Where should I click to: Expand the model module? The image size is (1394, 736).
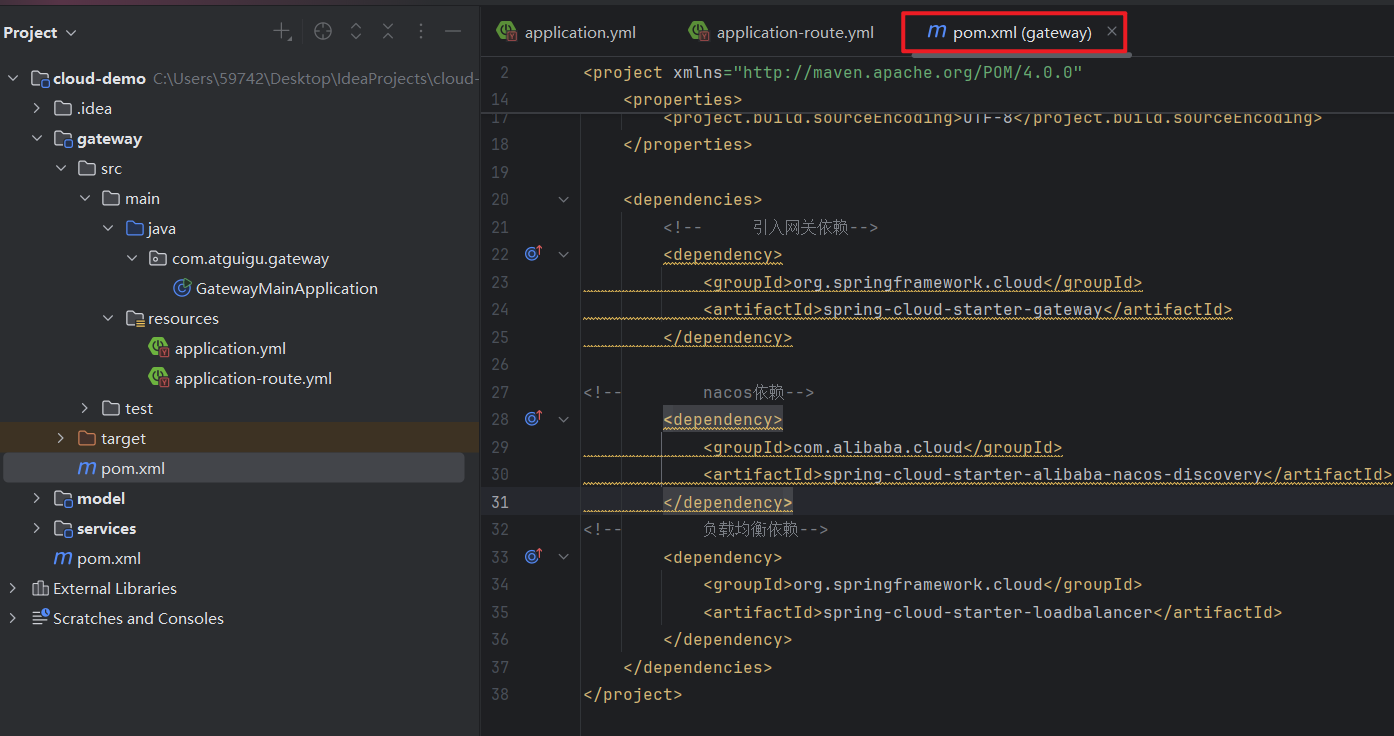[x=37, y=498]
